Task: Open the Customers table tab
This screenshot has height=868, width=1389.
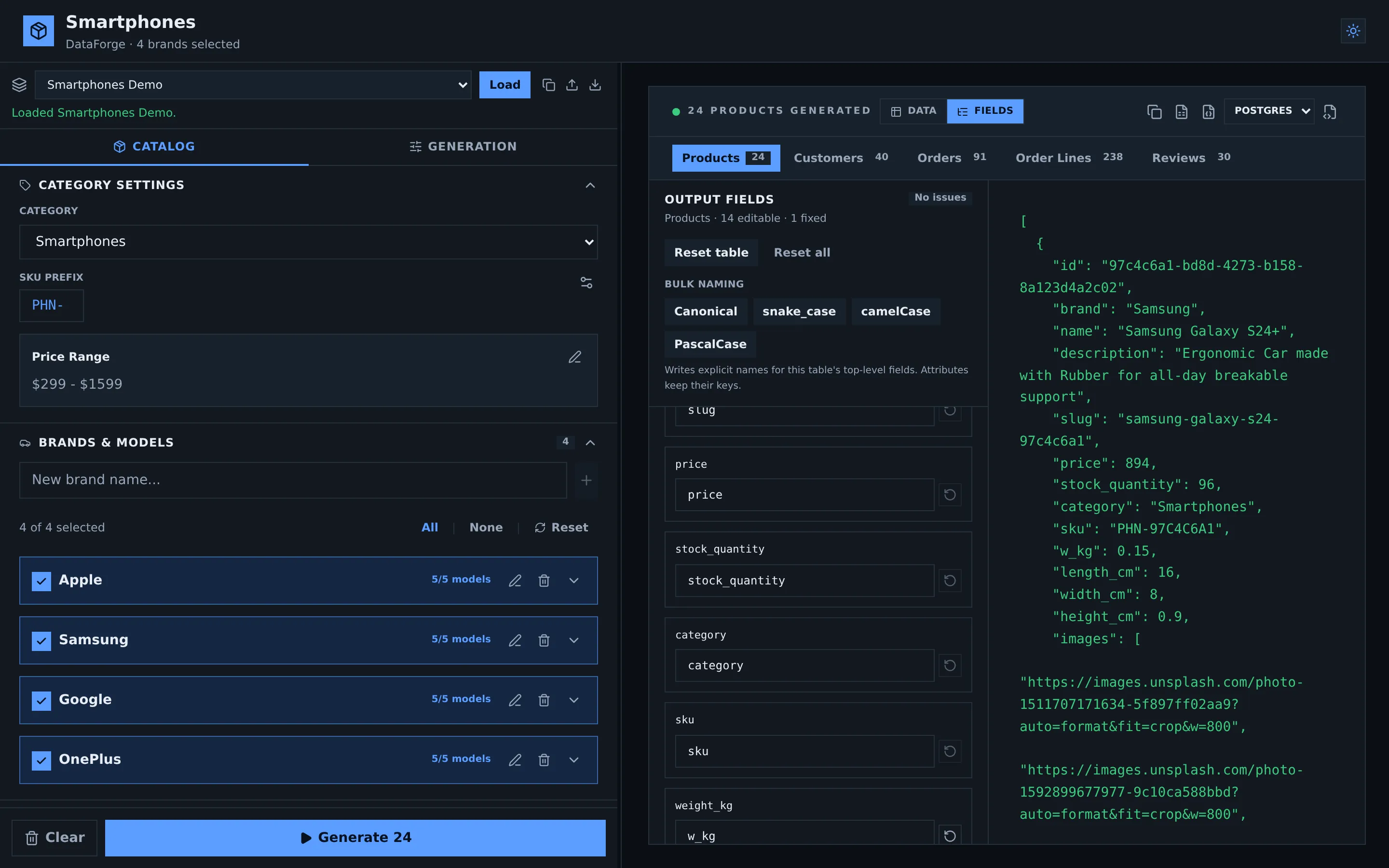Action: coord(841,158)
